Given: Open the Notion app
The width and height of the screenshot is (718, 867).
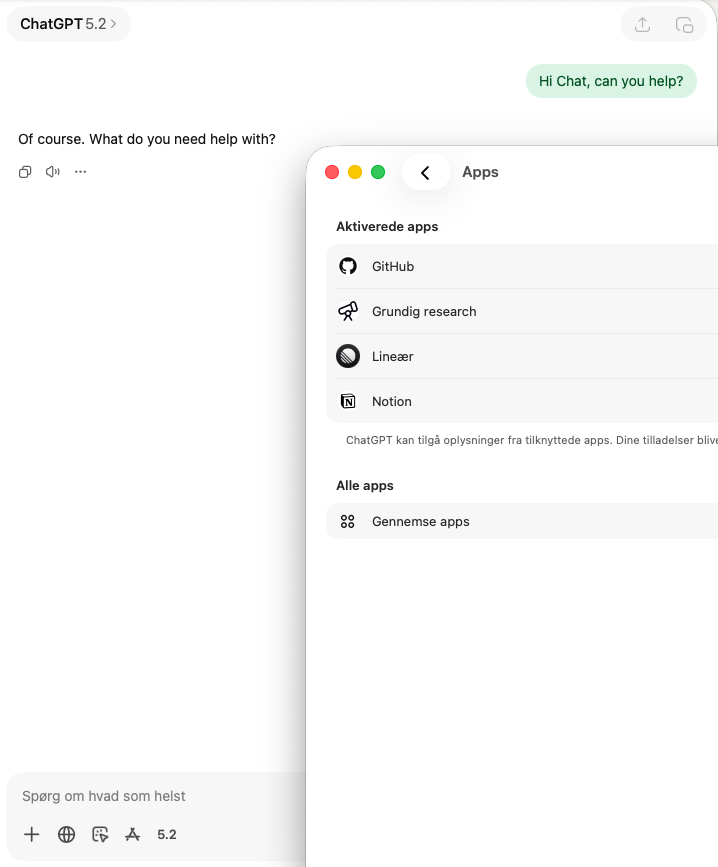Looking at the screenshot, I should [x=392, y=401].
